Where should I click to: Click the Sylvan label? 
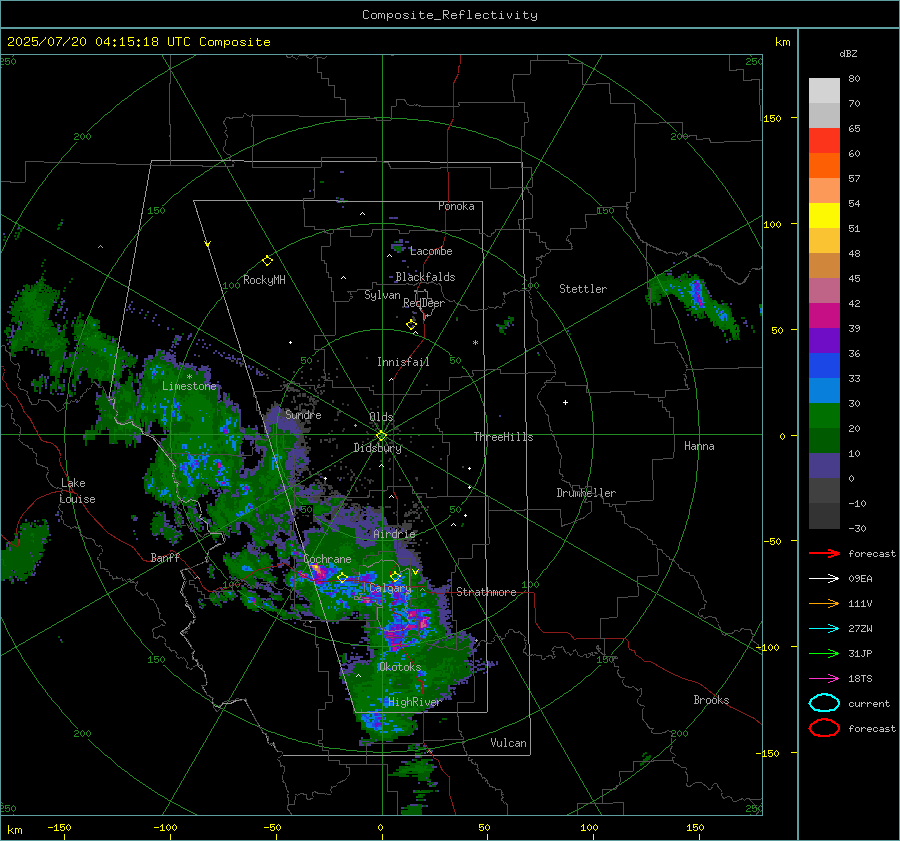[x=382, y=295]
